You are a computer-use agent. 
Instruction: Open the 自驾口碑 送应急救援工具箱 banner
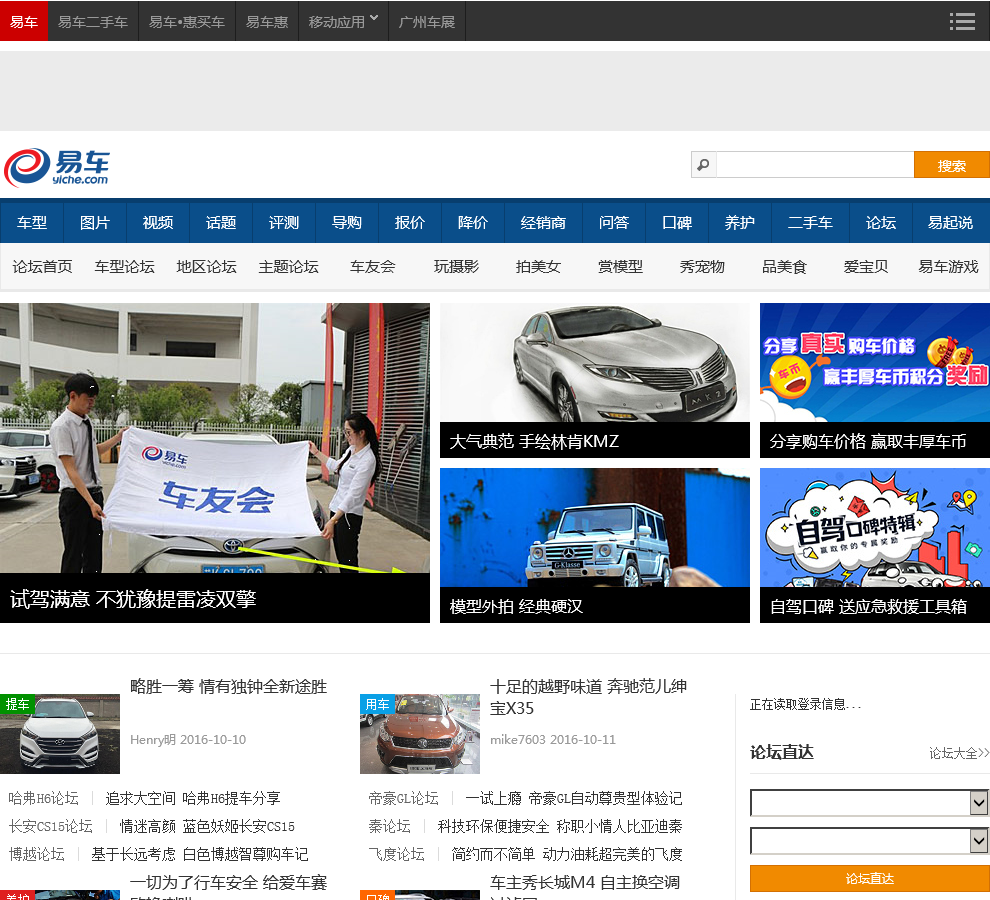click(x=874, y=527)
